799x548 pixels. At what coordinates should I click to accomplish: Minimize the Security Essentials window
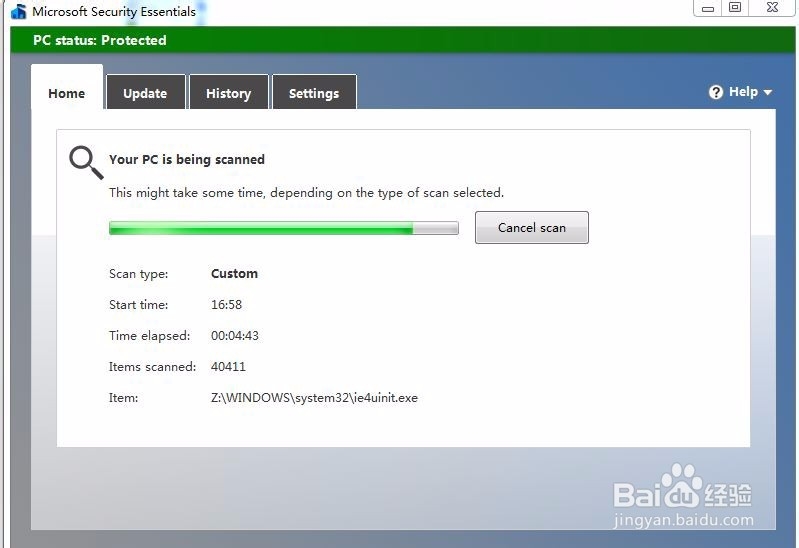(x=708, y=8)
